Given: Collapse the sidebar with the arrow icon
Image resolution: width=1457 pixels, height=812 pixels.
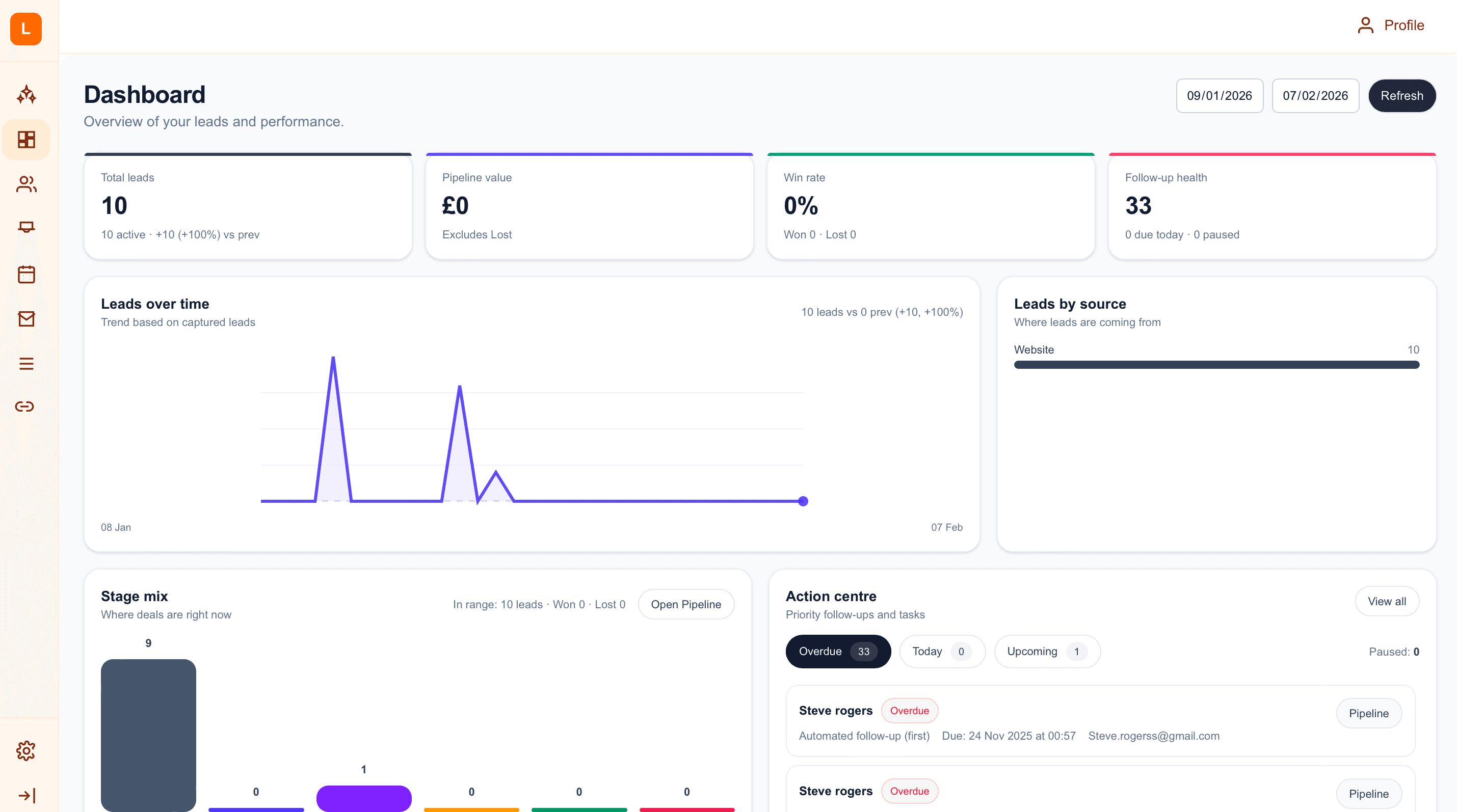Looking at the screenshot, I should click(26, 795).
